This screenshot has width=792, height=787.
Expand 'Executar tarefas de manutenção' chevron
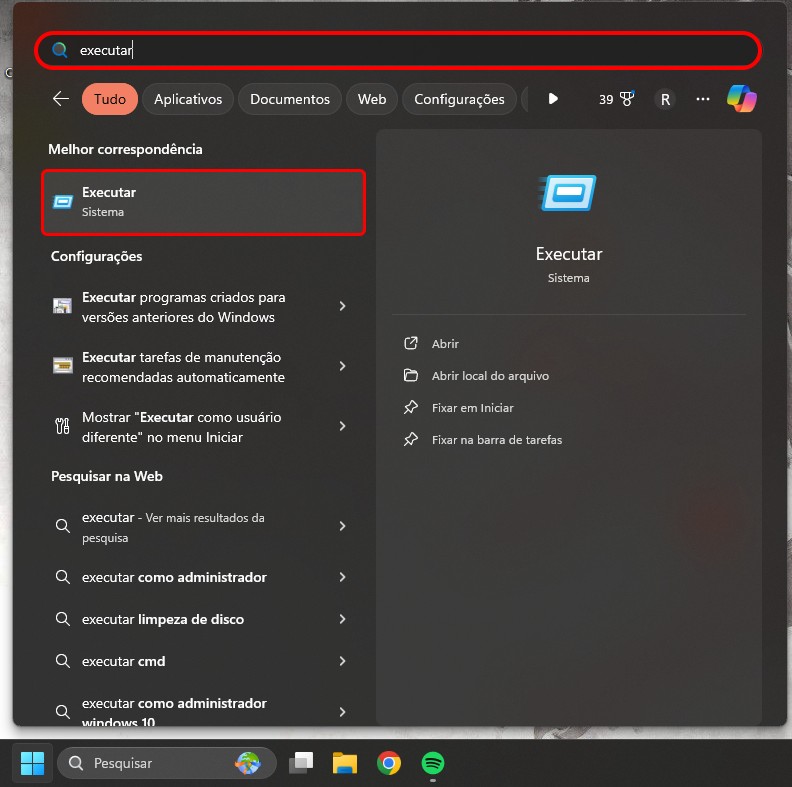click(342, 367)
